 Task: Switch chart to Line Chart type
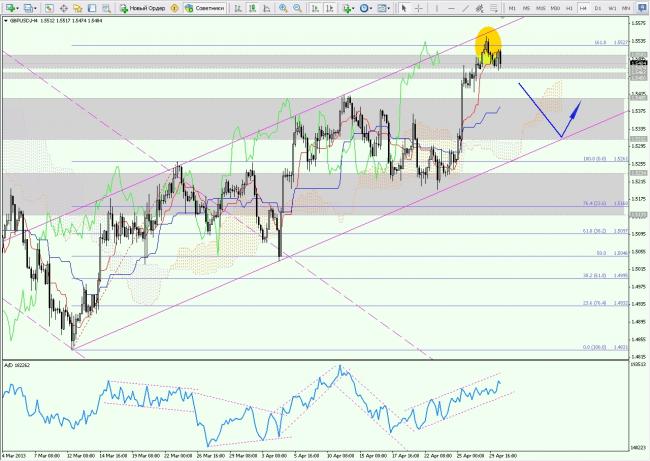point(267,8)
